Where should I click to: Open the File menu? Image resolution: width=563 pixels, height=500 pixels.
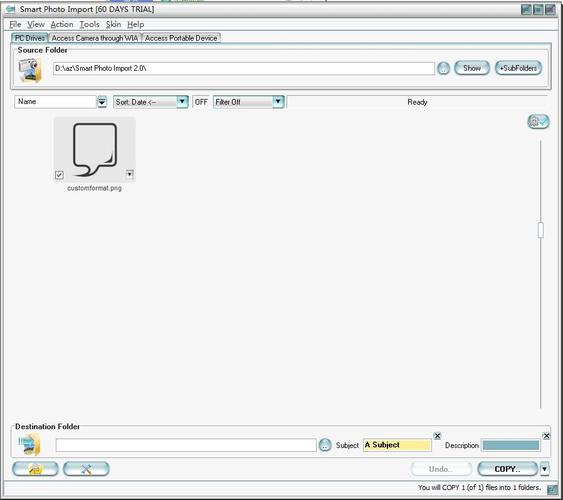pyautogui.click(x=15, y=24)
